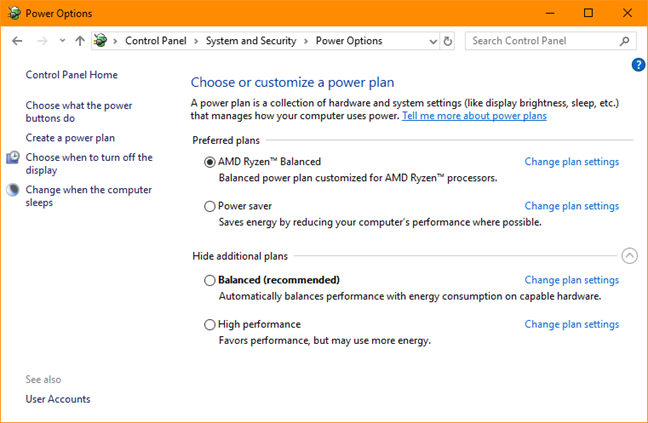The image size is (648, 423).
Task: Select the Power saver plan
Action: (x=210, y=206)
